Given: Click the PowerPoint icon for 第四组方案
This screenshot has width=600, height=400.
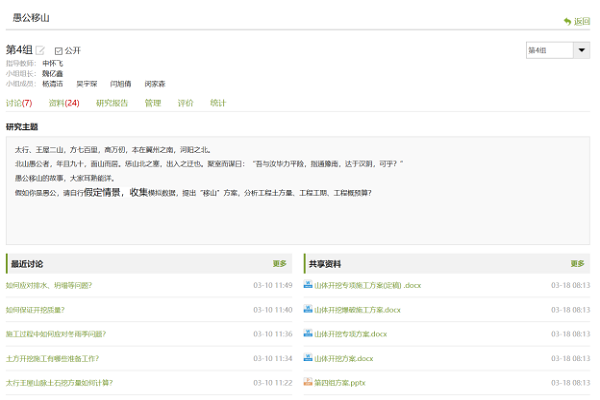Looking at the screenshot, I should 309,382.
